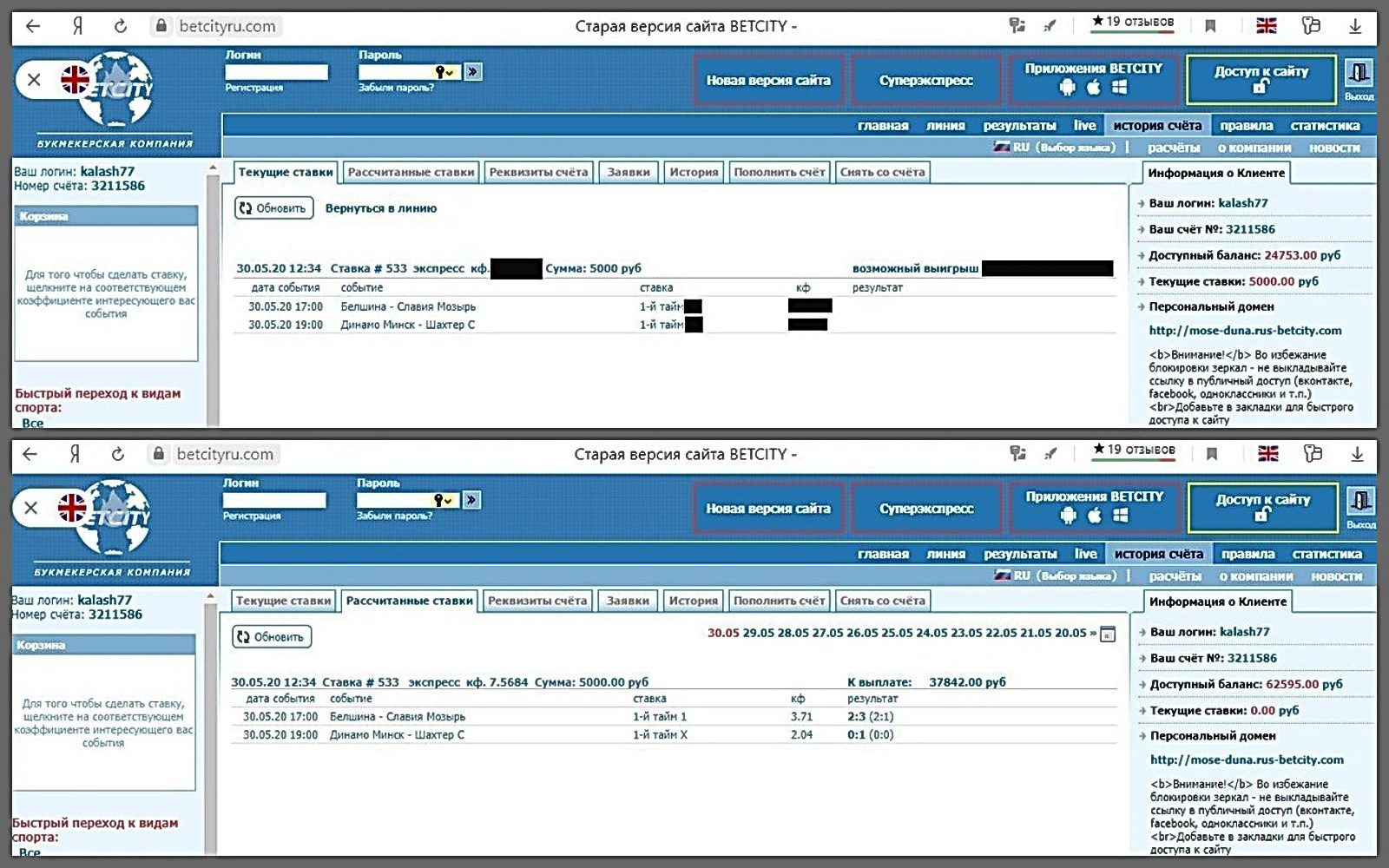Open Снять со счёта tab in bottom page
Screen dimensions: 1389x868
[883, 601]
